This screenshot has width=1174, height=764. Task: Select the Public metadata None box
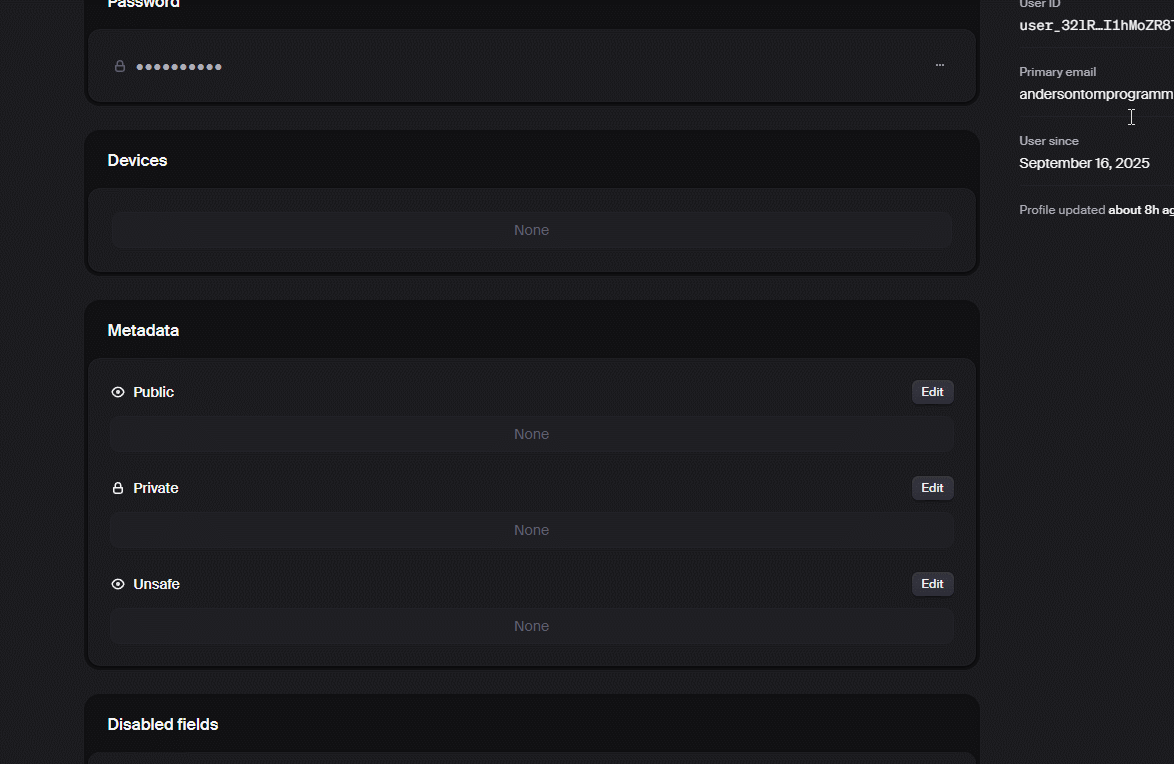click(x=531, y=434)
